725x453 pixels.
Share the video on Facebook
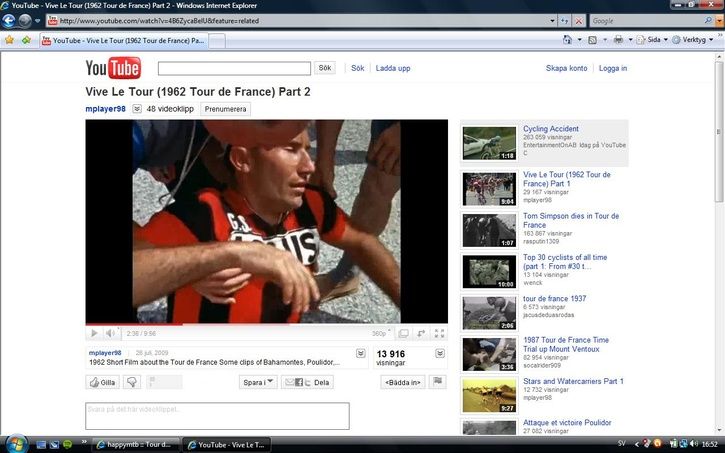[299, 382]
